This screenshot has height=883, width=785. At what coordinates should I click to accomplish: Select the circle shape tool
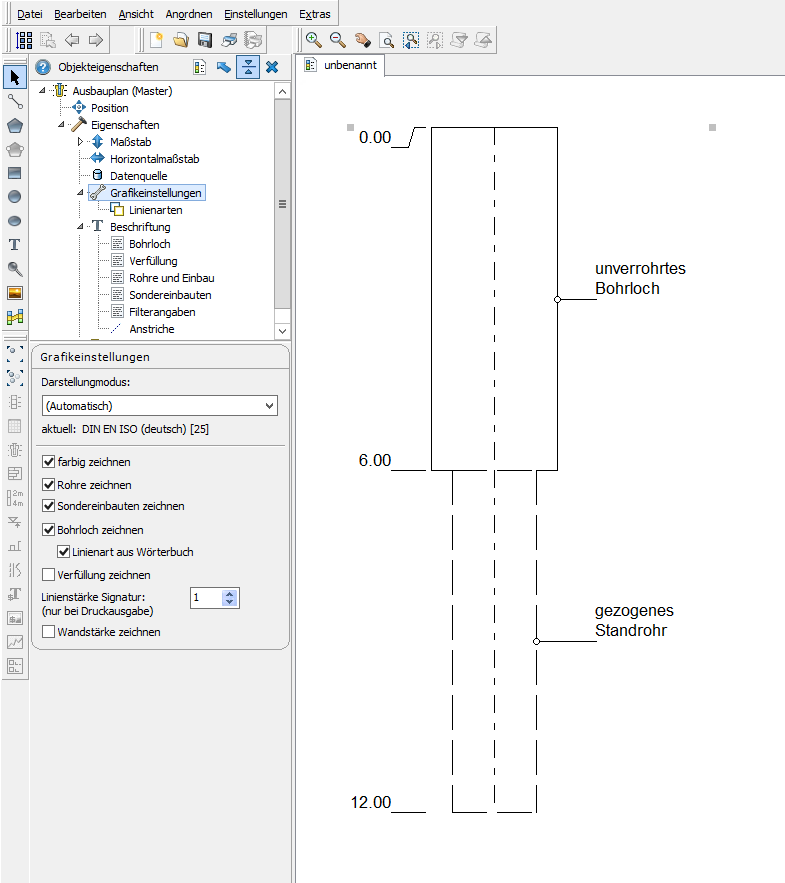tap(15, 197)
